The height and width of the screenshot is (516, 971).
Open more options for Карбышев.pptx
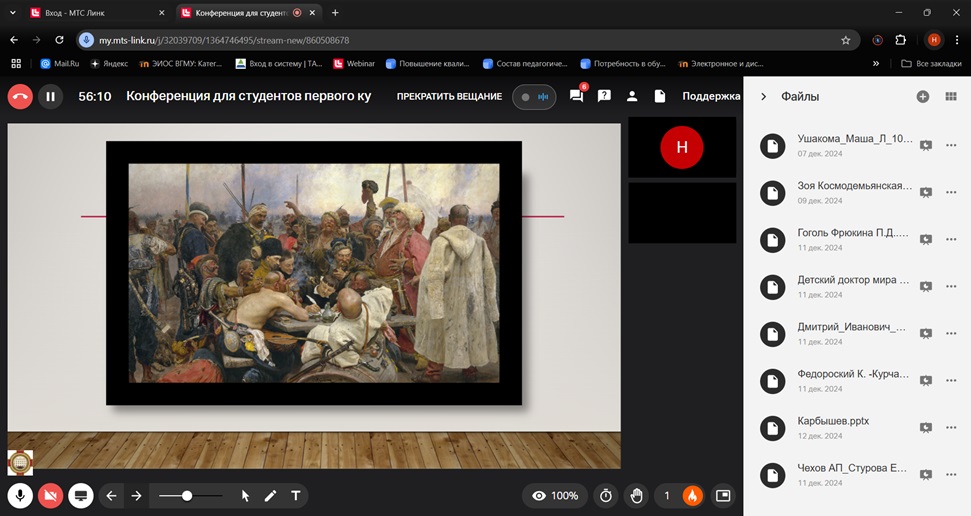coord(951,427)
